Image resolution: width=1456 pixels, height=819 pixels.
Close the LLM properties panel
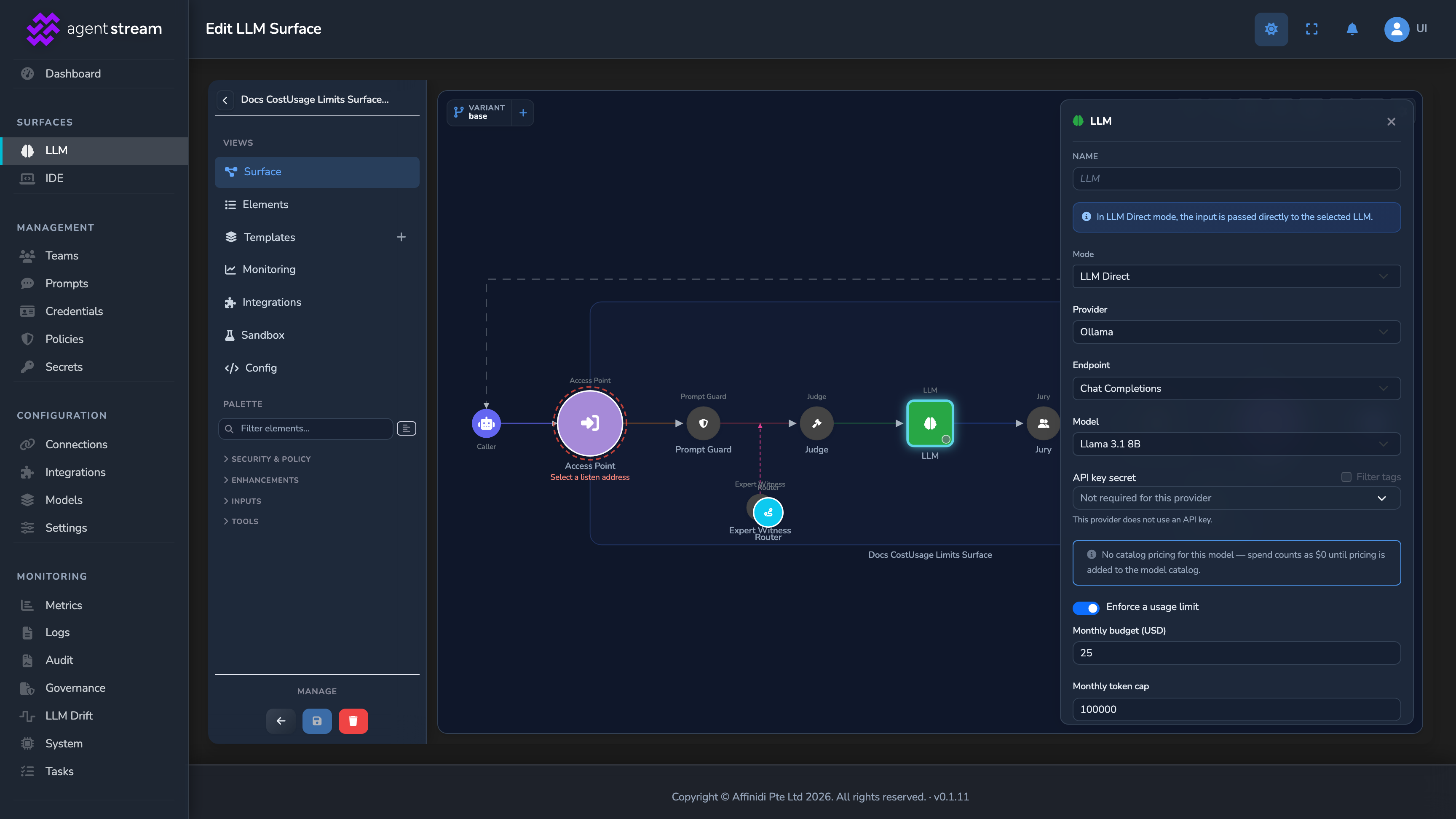click(x=1391, y=121)
